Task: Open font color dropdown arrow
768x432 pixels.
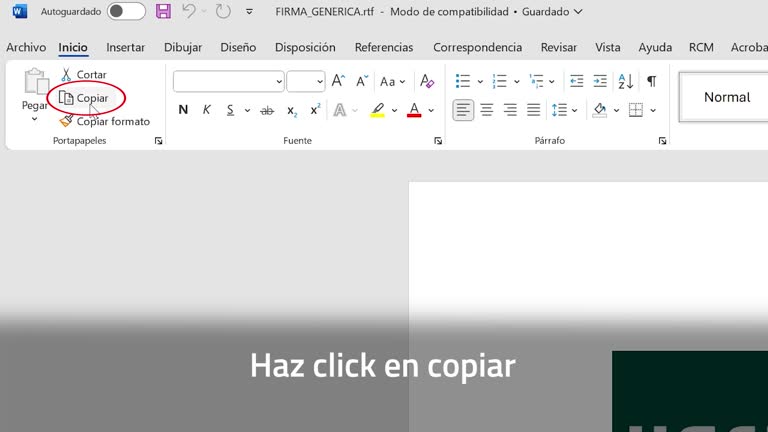Action: click(x=431, y=111)
